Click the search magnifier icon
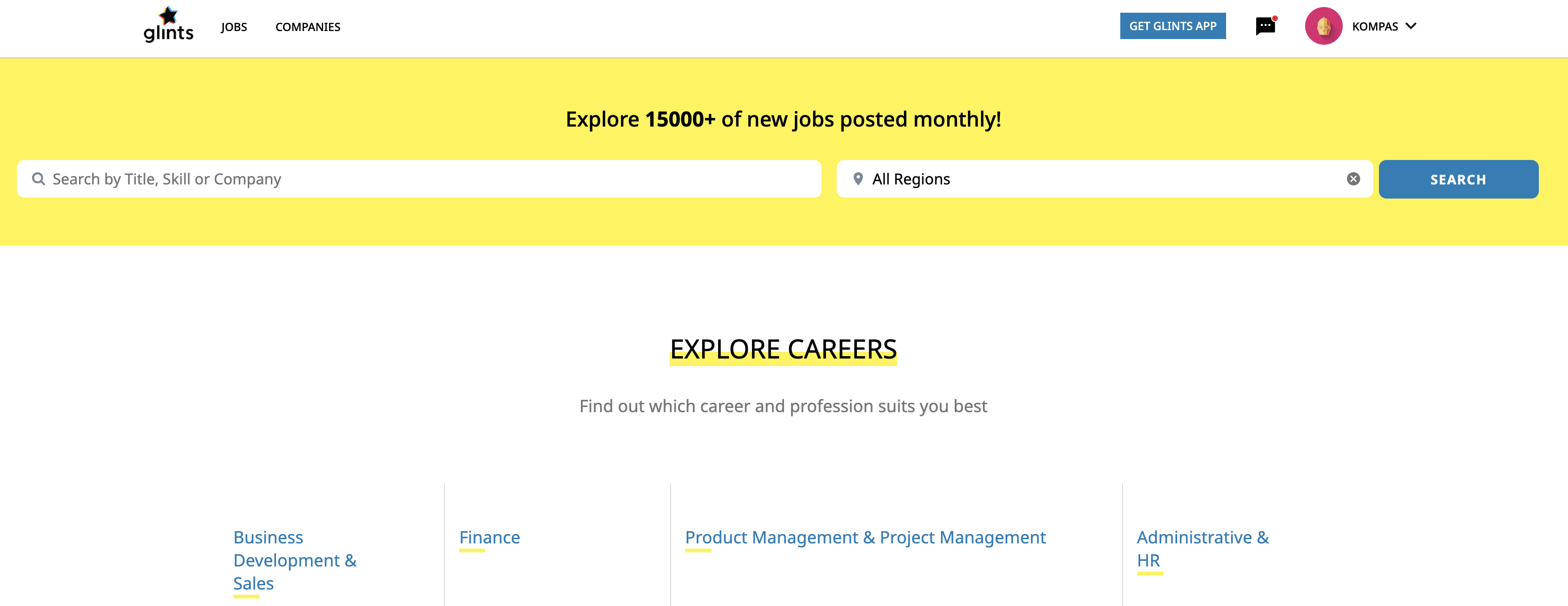The height and width of the screenshot is (606, 1568). tap(39, 179)
